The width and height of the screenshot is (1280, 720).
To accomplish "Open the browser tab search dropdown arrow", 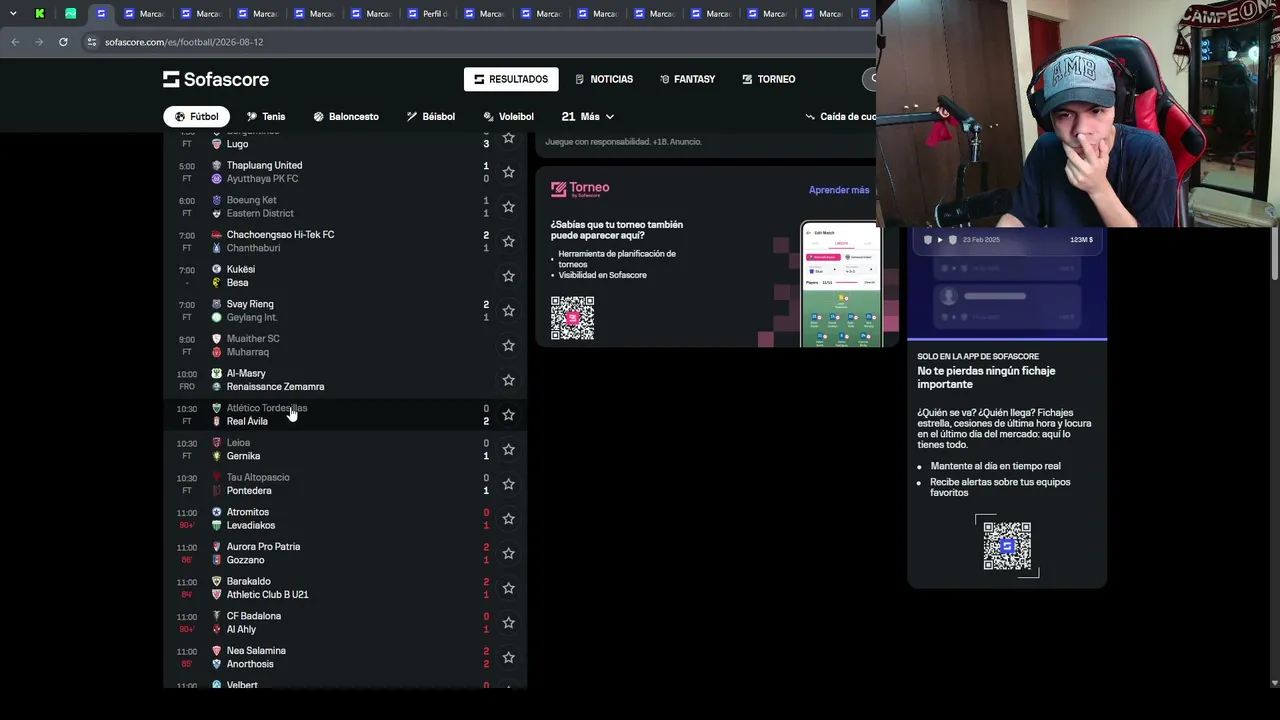I will pos(13,13).
